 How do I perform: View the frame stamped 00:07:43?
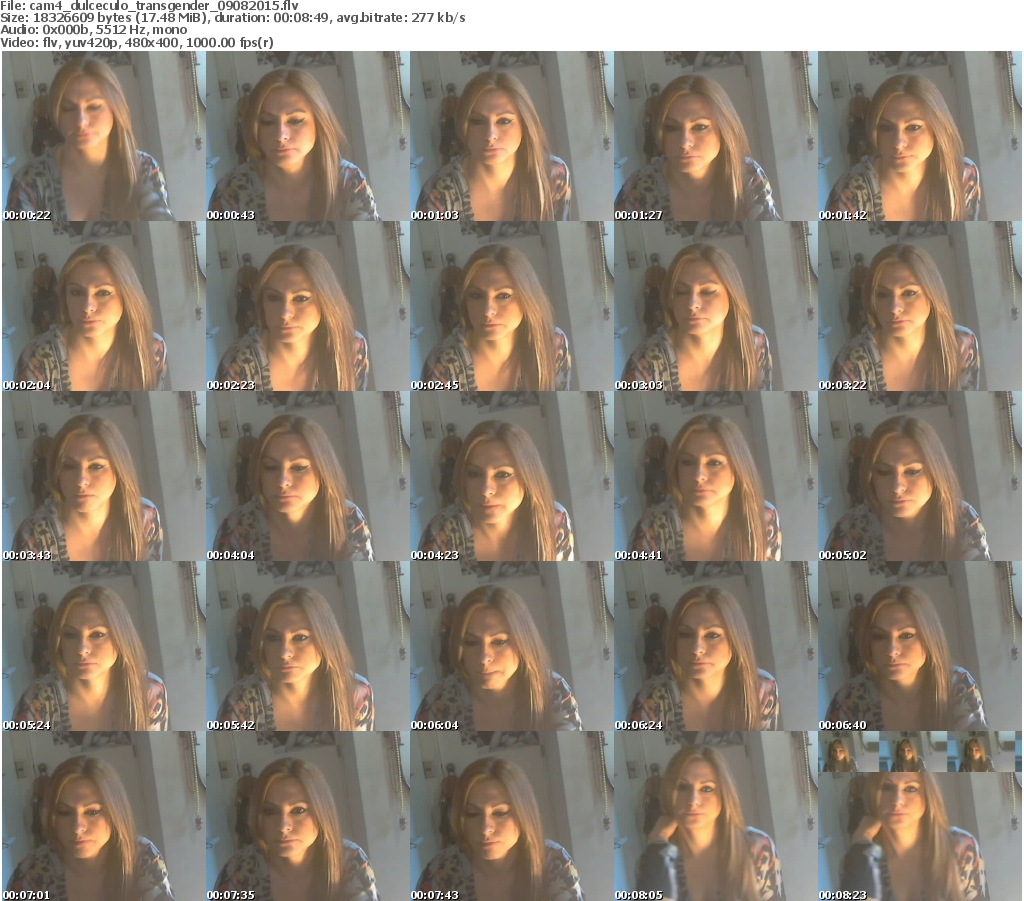(511, 816)
